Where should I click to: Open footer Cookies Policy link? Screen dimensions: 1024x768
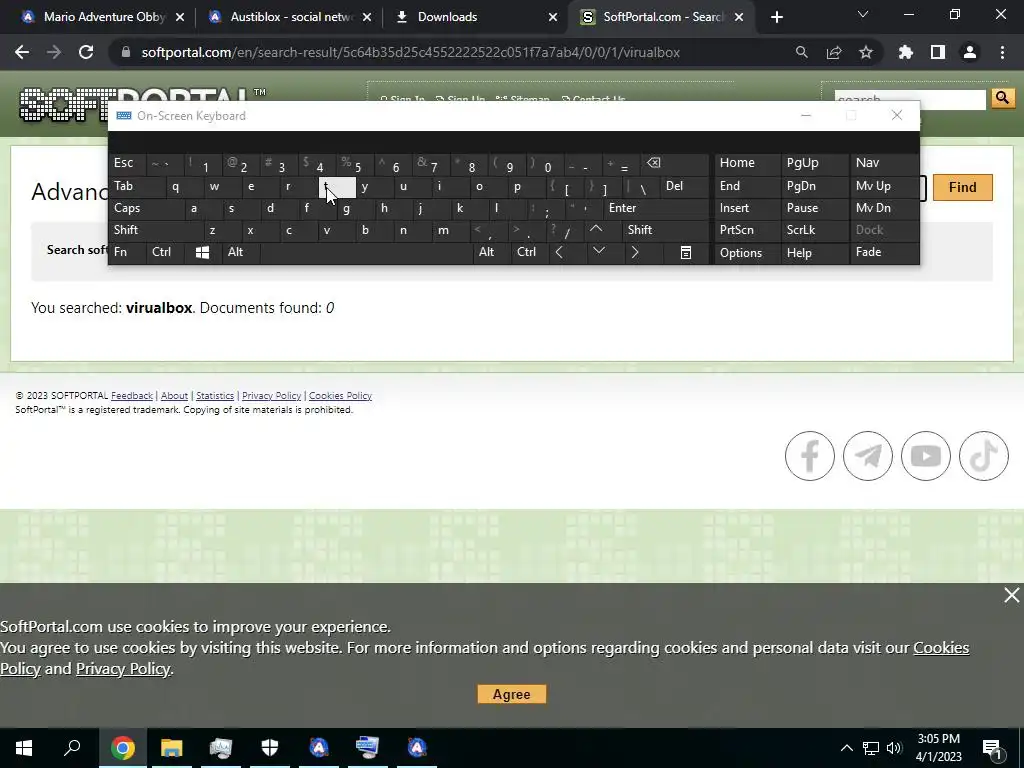point(340,396)
